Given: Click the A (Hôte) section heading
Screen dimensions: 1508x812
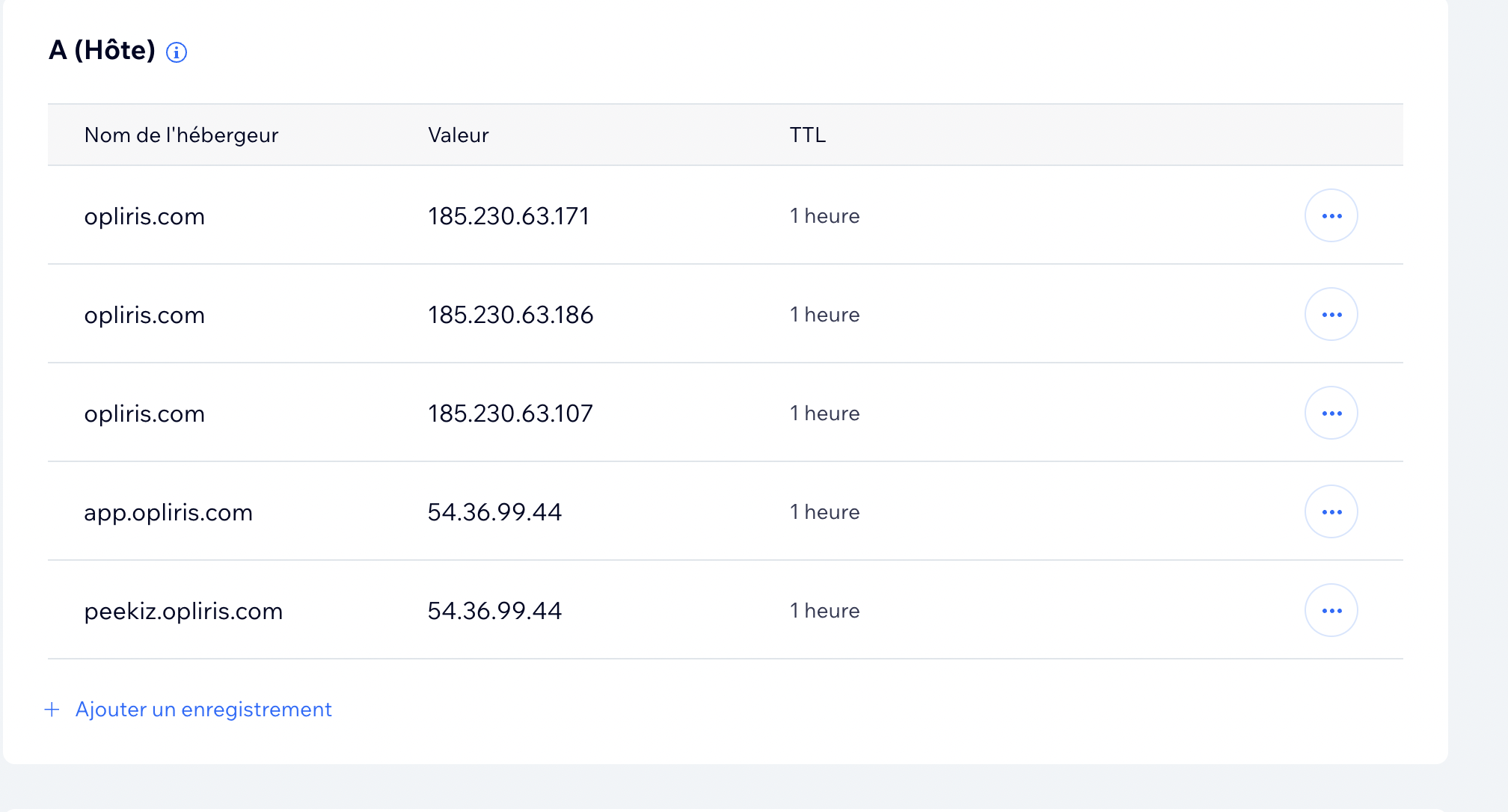Looking at the screenshot, I should point(102,51).
